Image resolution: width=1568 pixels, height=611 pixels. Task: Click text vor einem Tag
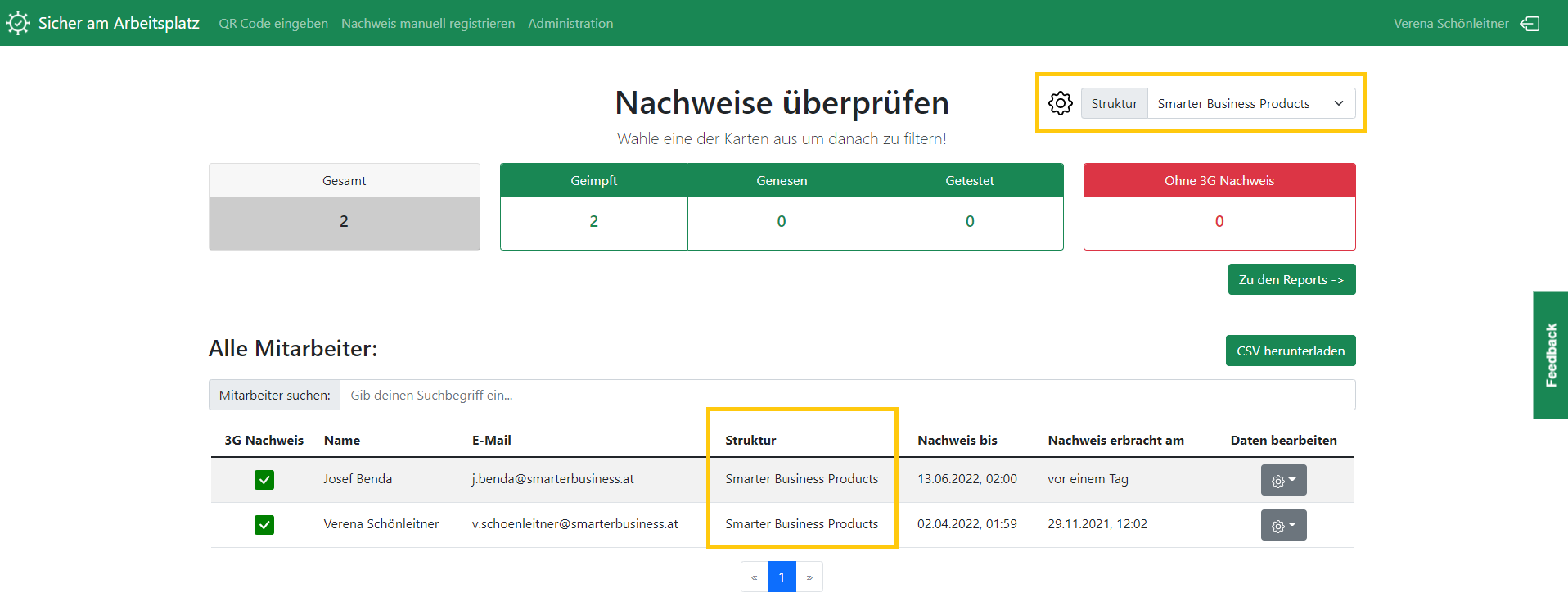pyautogui.click(x=1088, y=479)
